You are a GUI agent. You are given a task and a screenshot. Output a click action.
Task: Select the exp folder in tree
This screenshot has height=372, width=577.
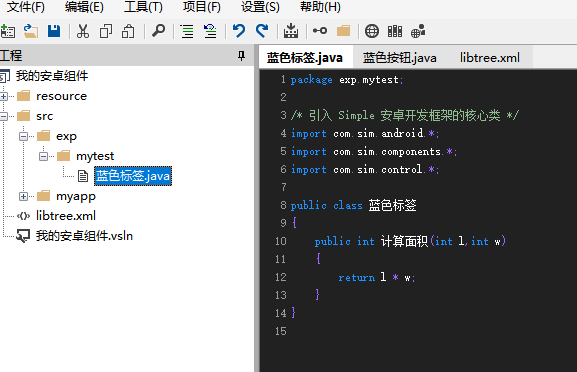point(66,136)
